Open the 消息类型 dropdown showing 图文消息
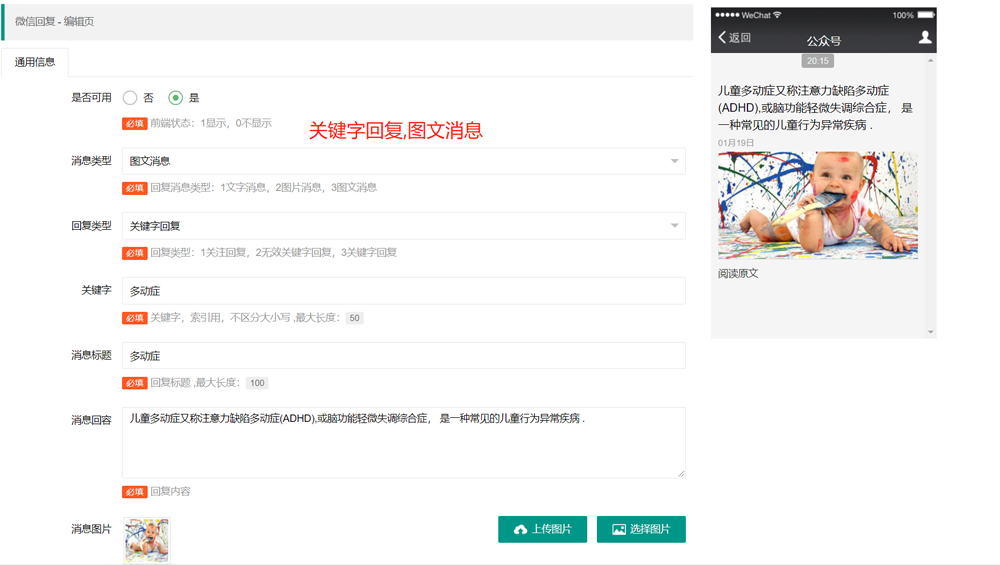1000x565 pixels. [404, 161]
